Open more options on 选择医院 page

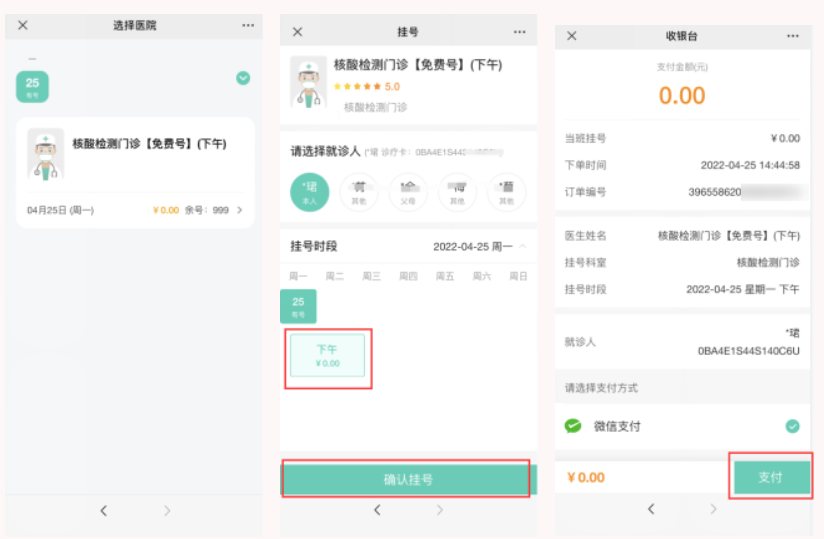pyautogui.click(x=248, y=25)
